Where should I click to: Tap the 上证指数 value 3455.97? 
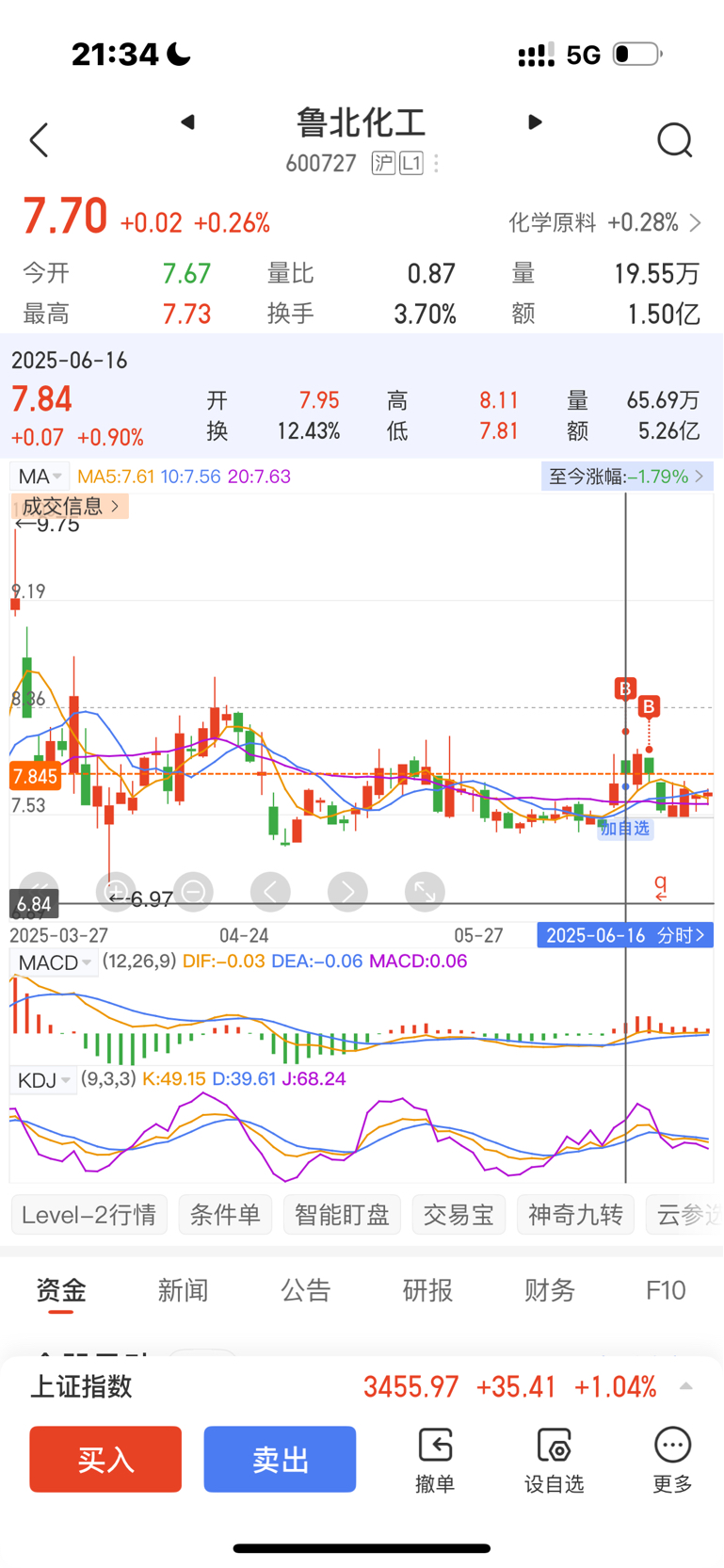click(410, 1386)
